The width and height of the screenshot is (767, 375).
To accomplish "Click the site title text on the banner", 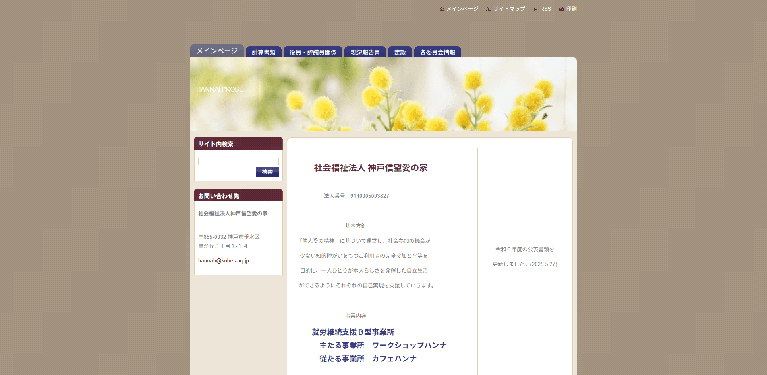I will click(x=221, y=89).
